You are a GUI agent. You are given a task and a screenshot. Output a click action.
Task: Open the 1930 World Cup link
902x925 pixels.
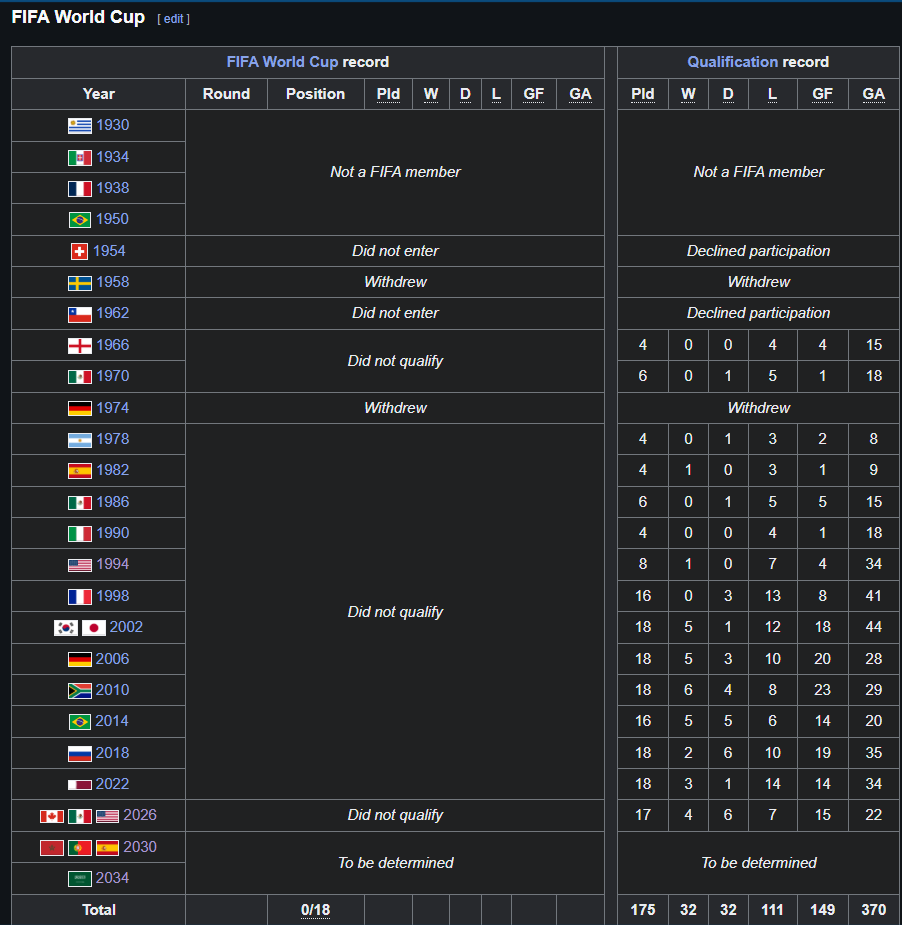[113, 125]
